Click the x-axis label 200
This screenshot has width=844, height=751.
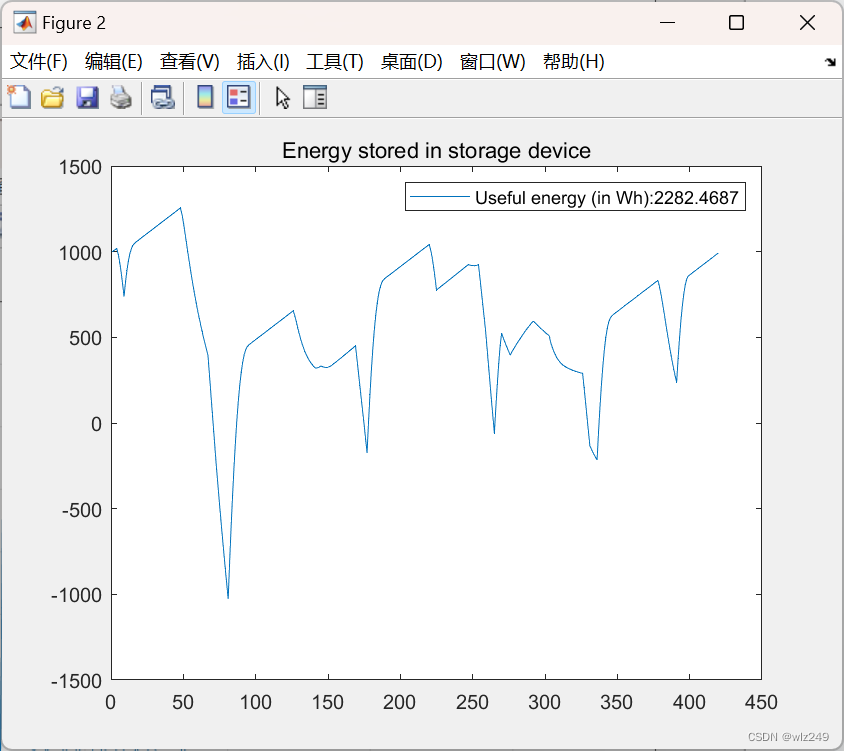[399, 703]
